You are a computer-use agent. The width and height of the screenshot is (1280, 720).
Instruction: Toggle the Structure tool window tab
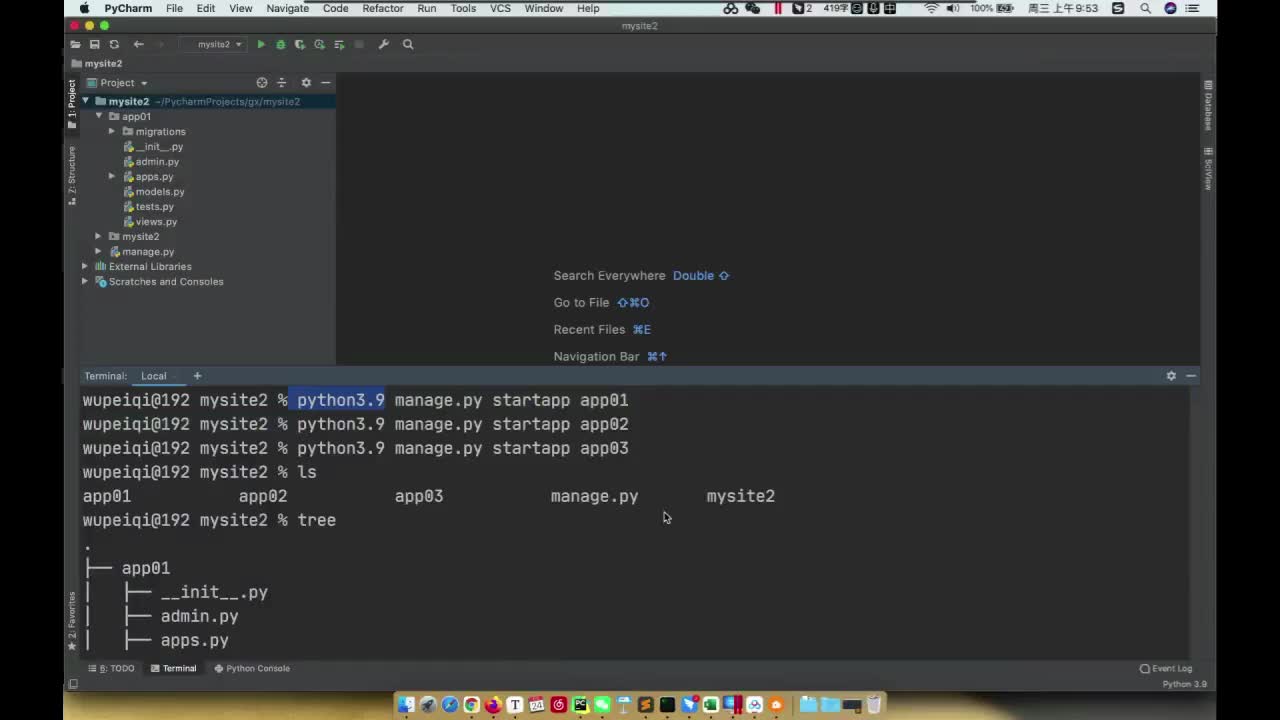pyautogui.click(x=72, y=175)
